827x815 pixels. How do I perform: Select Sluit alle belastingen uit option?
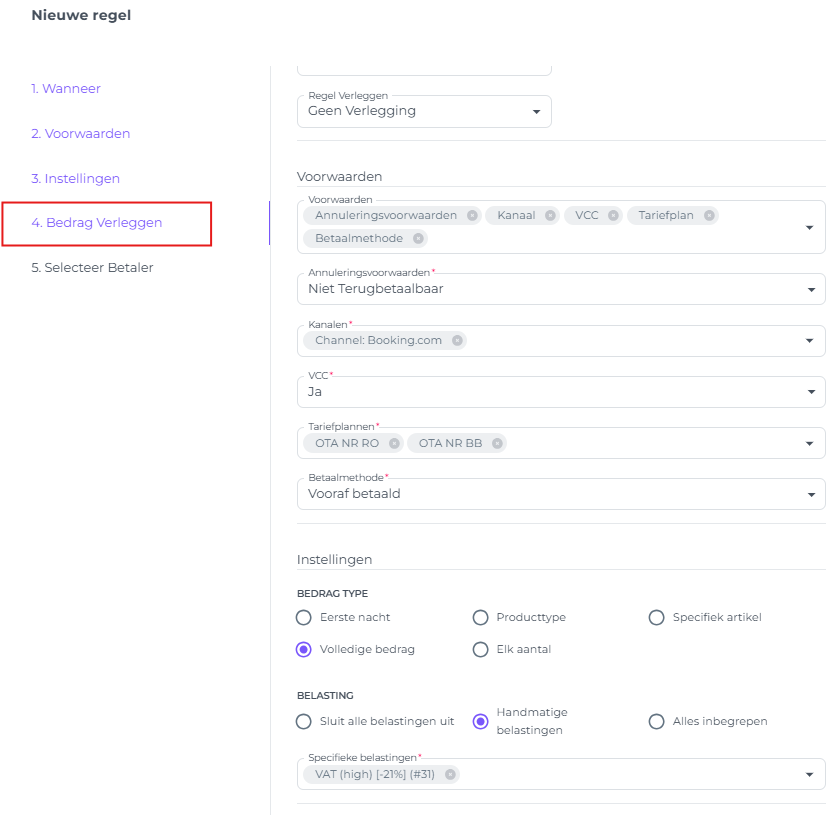[x=304, y=721]
